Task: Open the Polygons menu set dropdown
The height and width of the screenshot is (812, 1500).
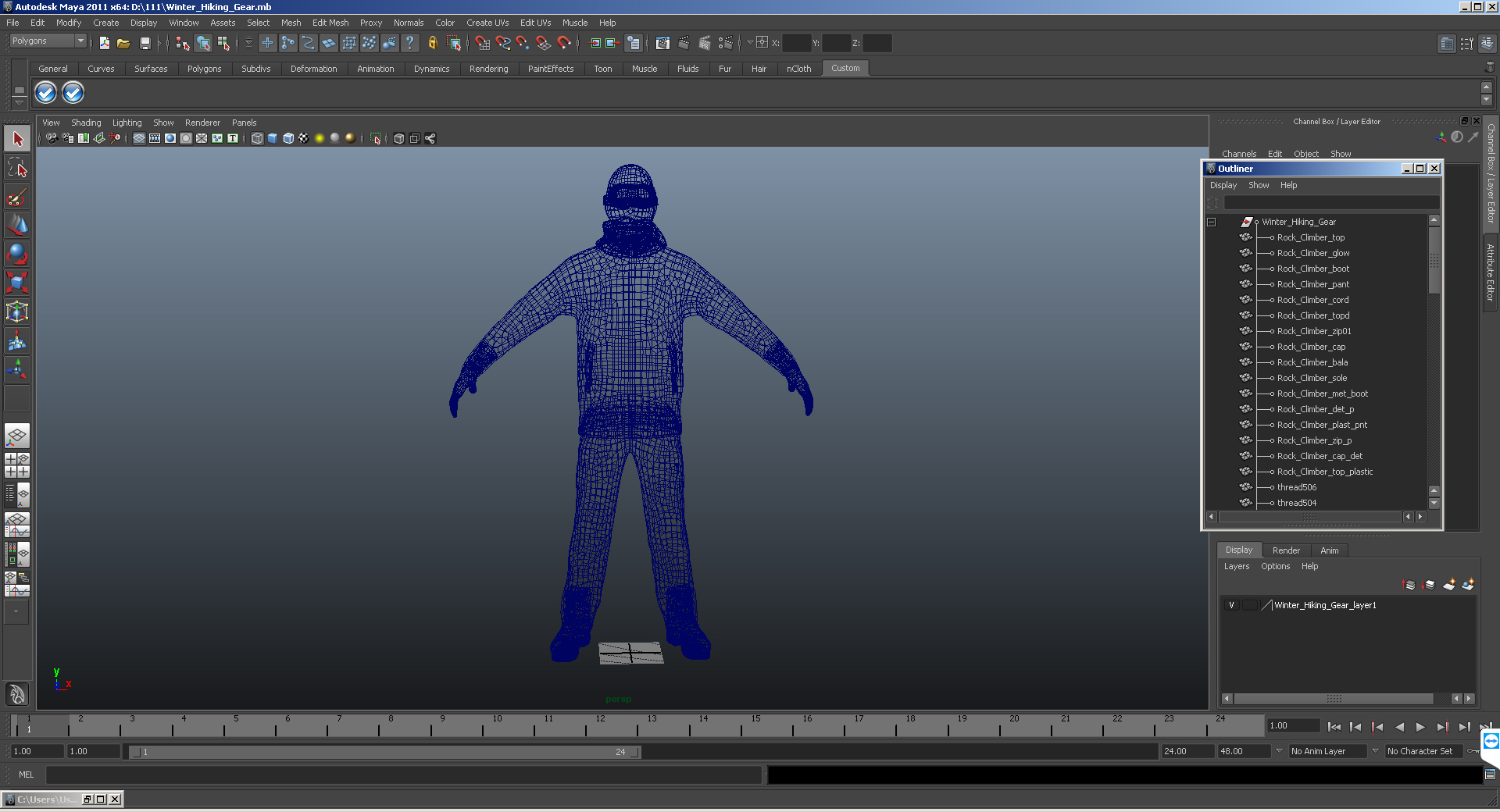Action: coord(48,41)
